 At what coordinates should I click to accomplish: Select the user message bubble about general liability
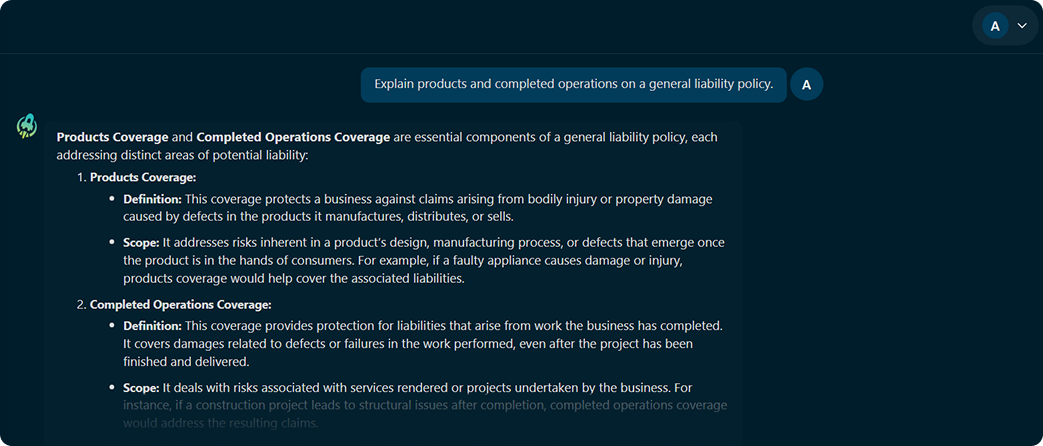[x=573, y=84]
